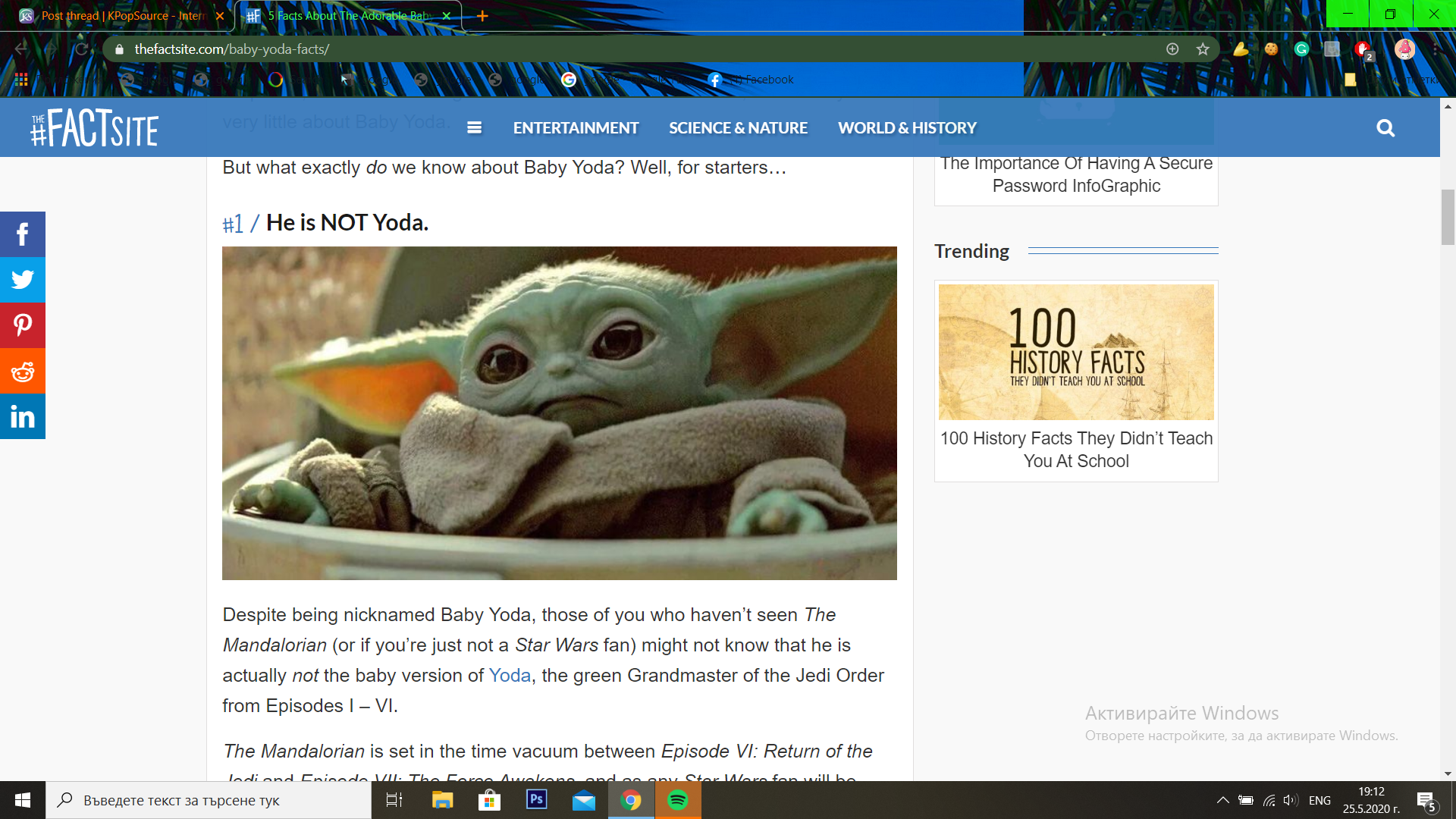View site security lock info
The height and width of the screenshot is (819, 1456).
point(119,49)
